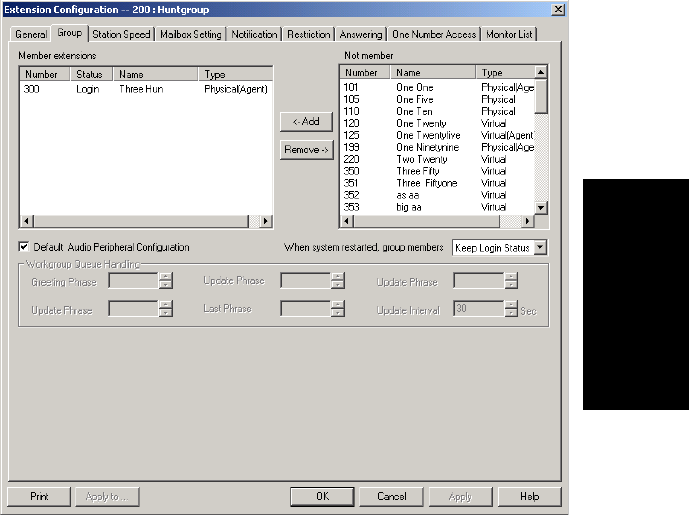The image size is (689, 515).
Task: Select non-member 101 One One
Action: click(x=437, y=87)
